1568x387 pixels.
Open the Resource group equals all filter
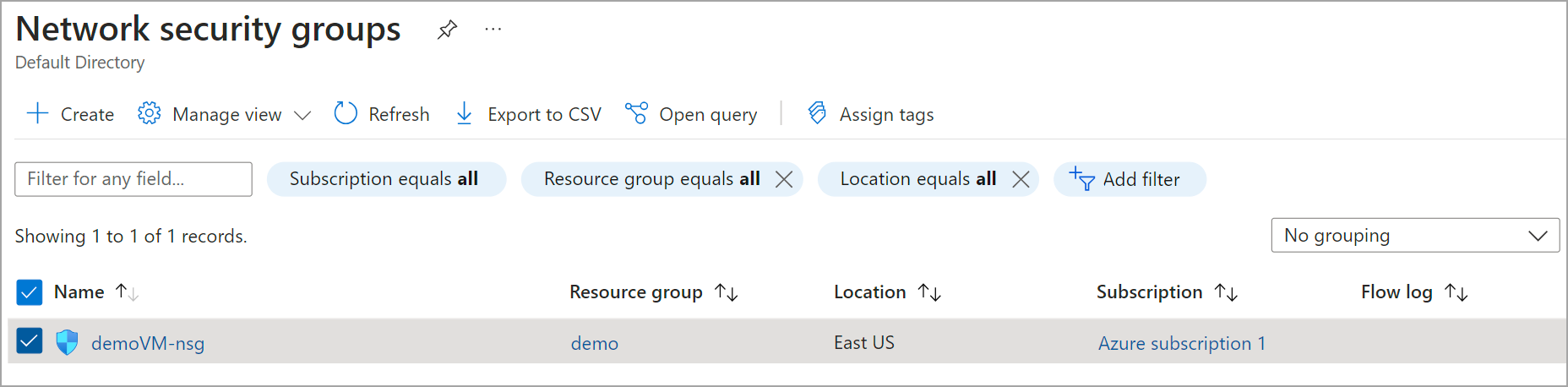point(651,179)
